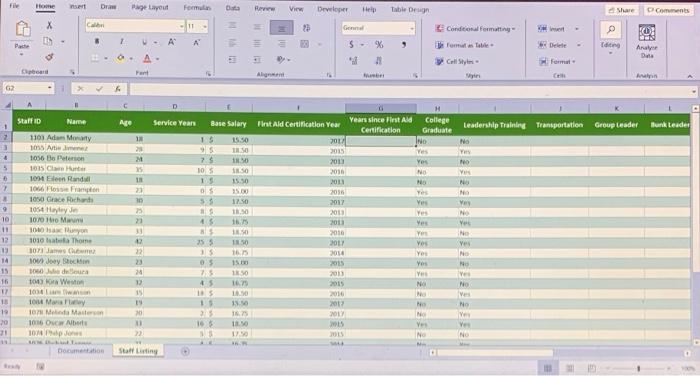Switch to the Documentation sheet tab
Viewport: 700px width, 376px height.
click(x=80, y=351)
